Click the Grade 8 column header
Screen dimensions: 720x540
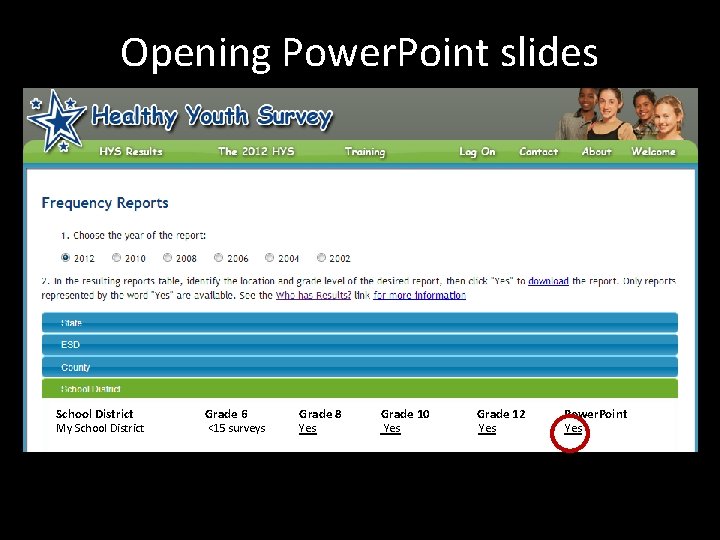320,414
